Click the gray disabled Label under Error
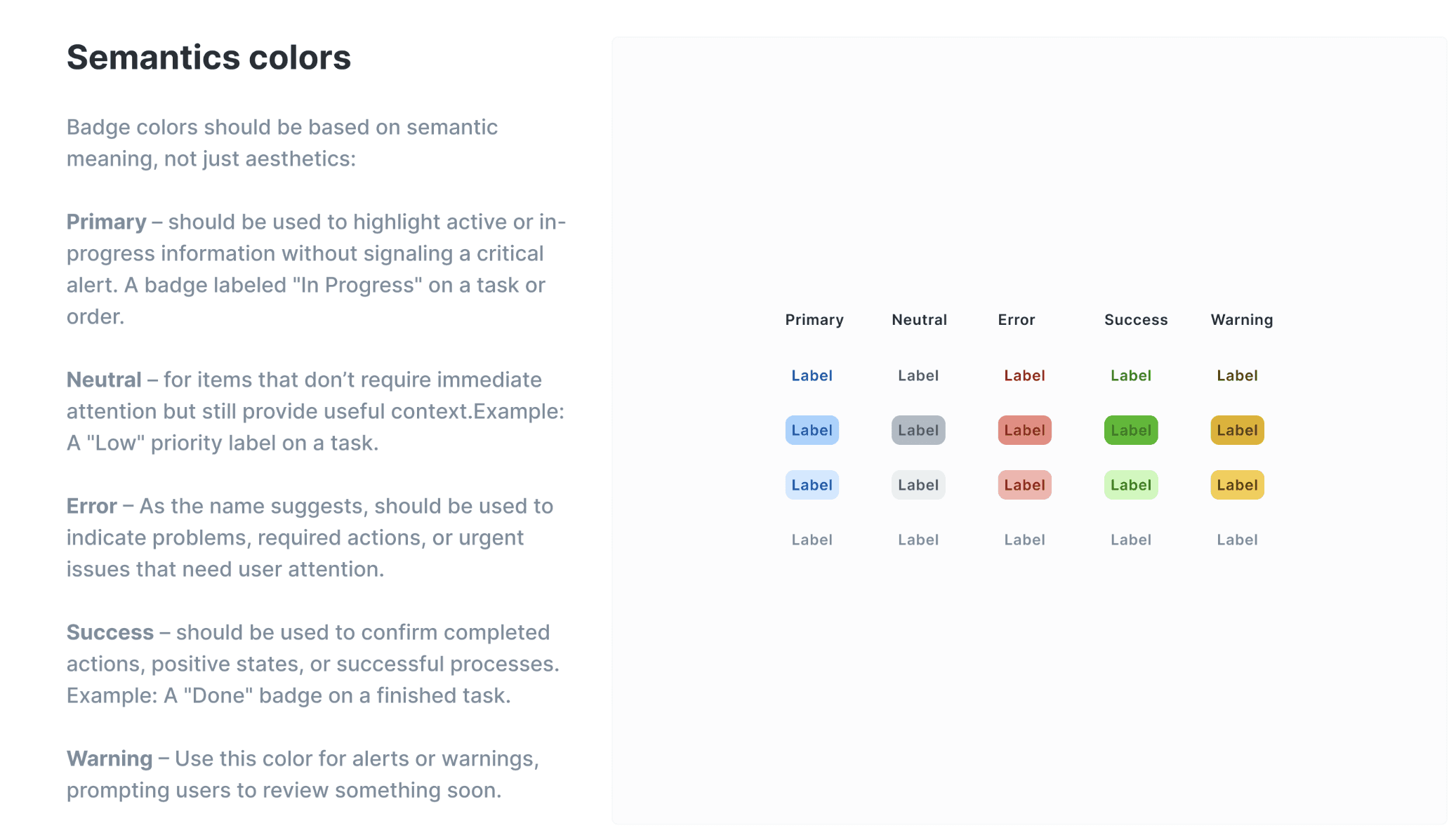1456x835 pixels. pyautogui.click(x=1024, y=540)
